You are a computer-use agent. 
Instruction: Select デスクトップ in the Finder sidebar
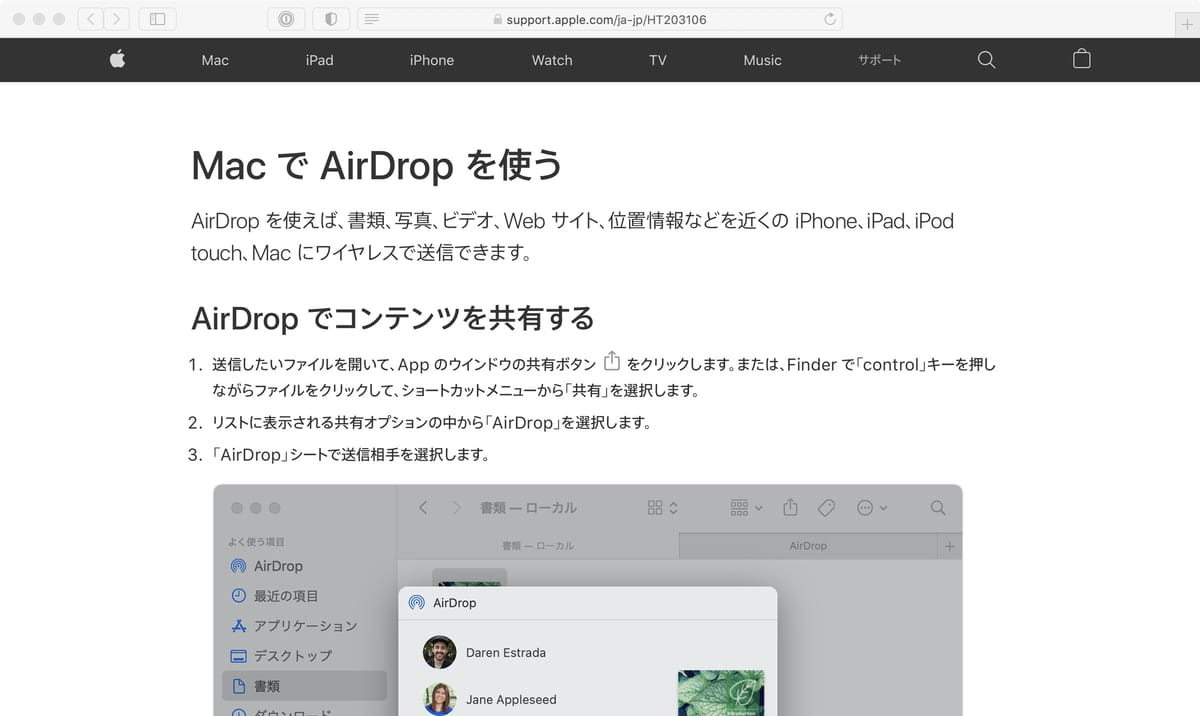[305, 656]
